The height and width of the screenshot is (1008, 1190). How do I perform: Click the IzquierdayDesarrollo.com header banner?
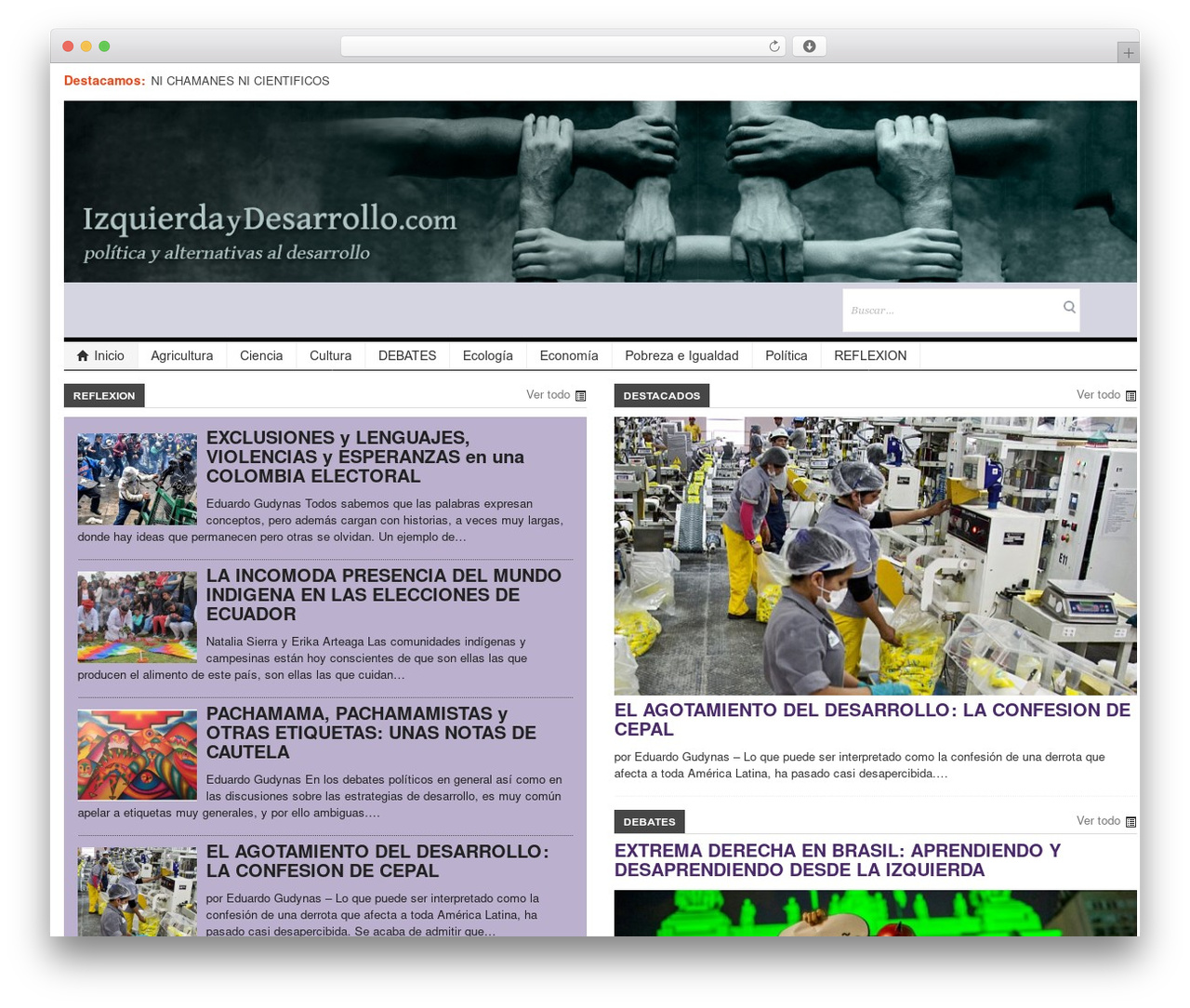tap(601, 192)
